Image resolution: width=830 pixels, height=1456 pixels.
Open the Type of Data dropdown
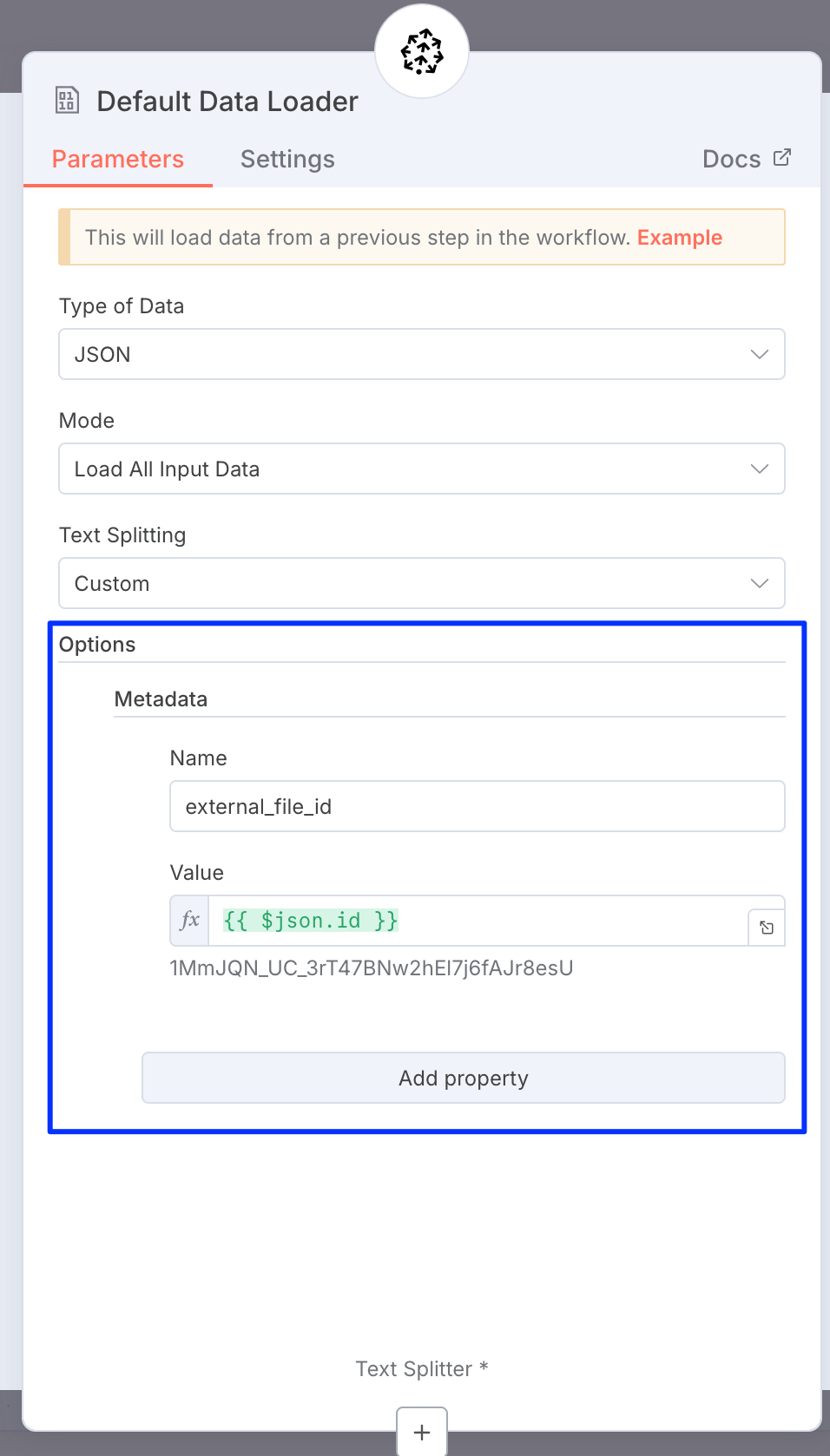click(422, 354)
